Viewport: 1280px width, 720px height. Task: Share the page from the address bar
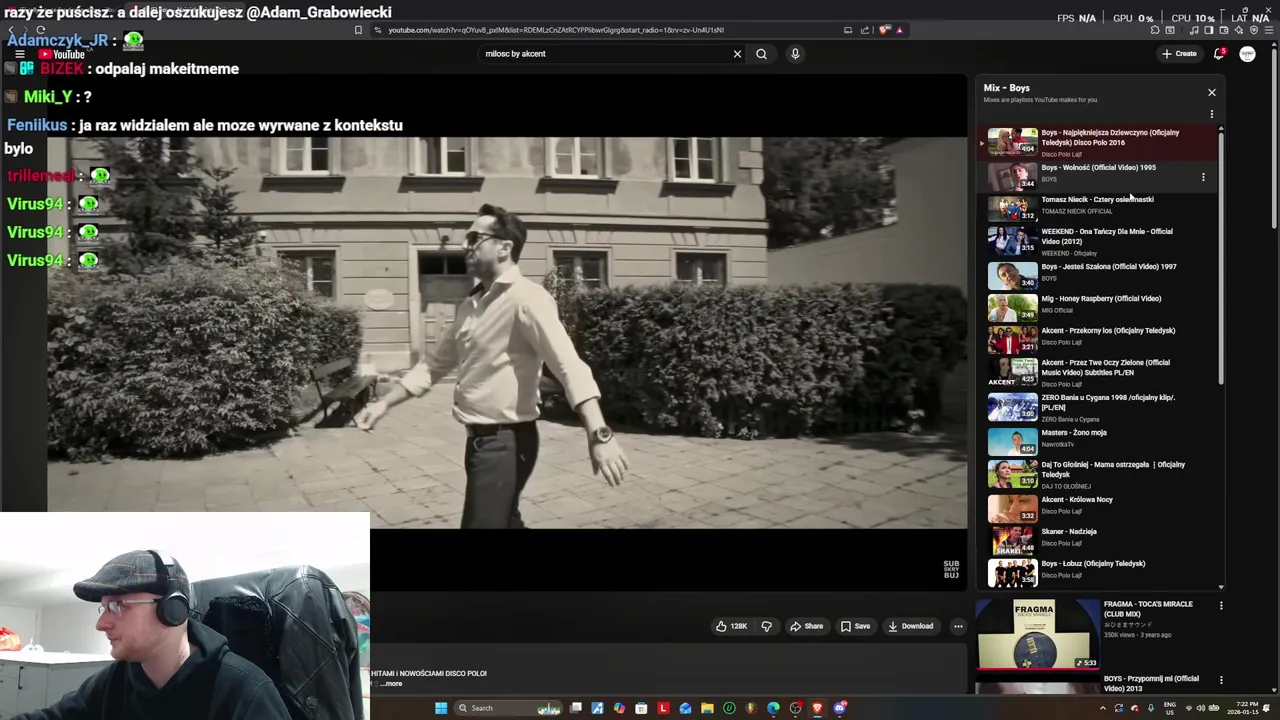[x=865, y=30]
